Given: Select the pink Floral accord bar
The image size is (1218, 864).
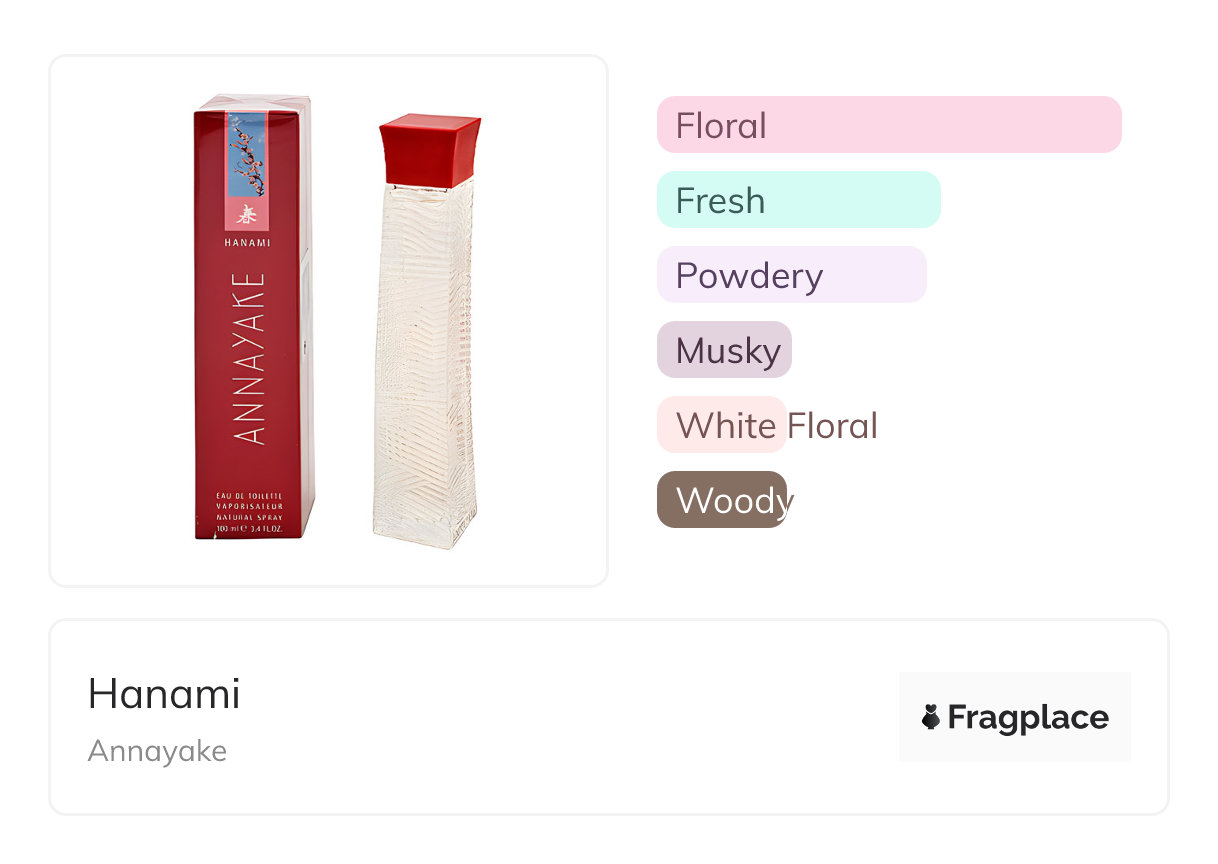Looking at the screenshot, I should pyautogui.click(x=888, y=125).
